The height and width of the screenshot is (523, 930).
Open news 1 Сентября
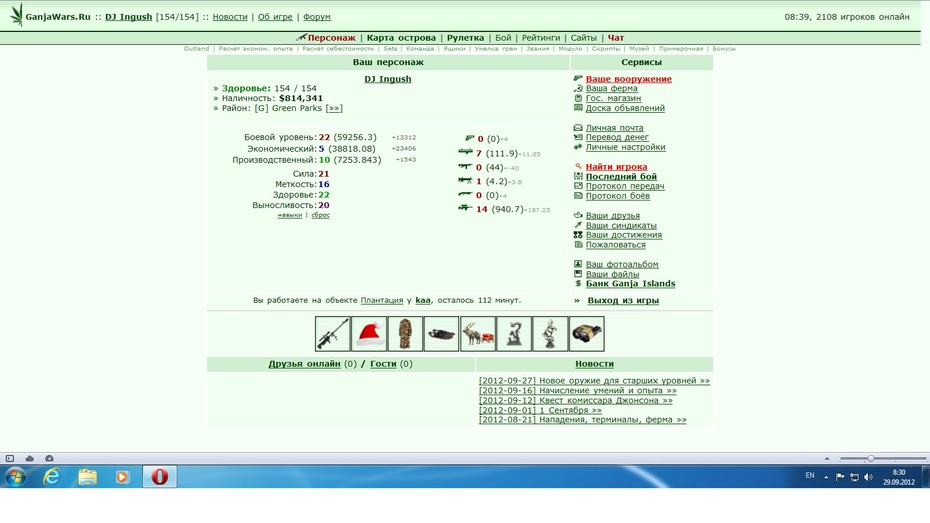(x=540, y=410)
